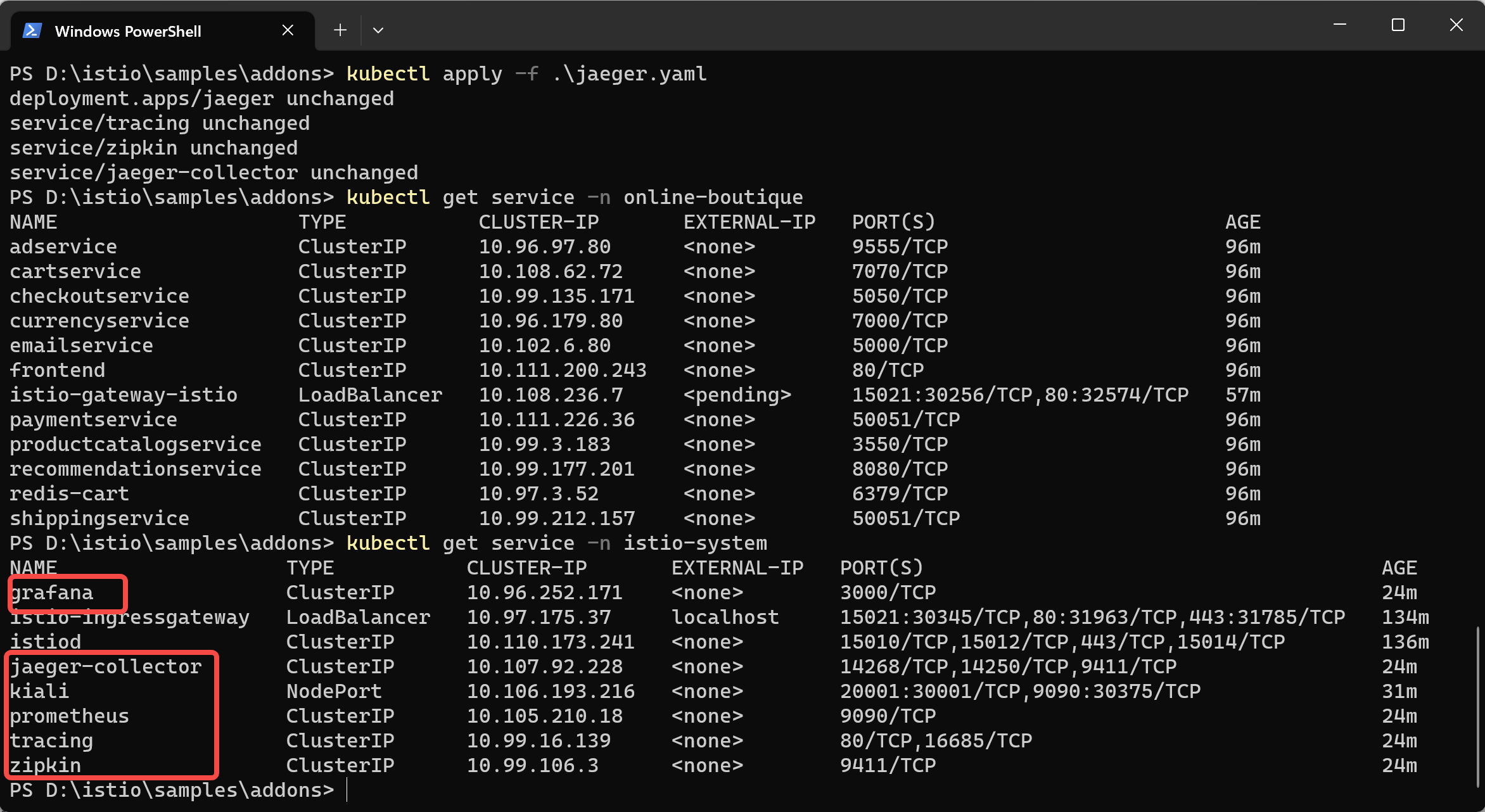Click port value '80/TCP,16685/TCP'
Screen dimensions: 1485x812
tap(936, 741)
